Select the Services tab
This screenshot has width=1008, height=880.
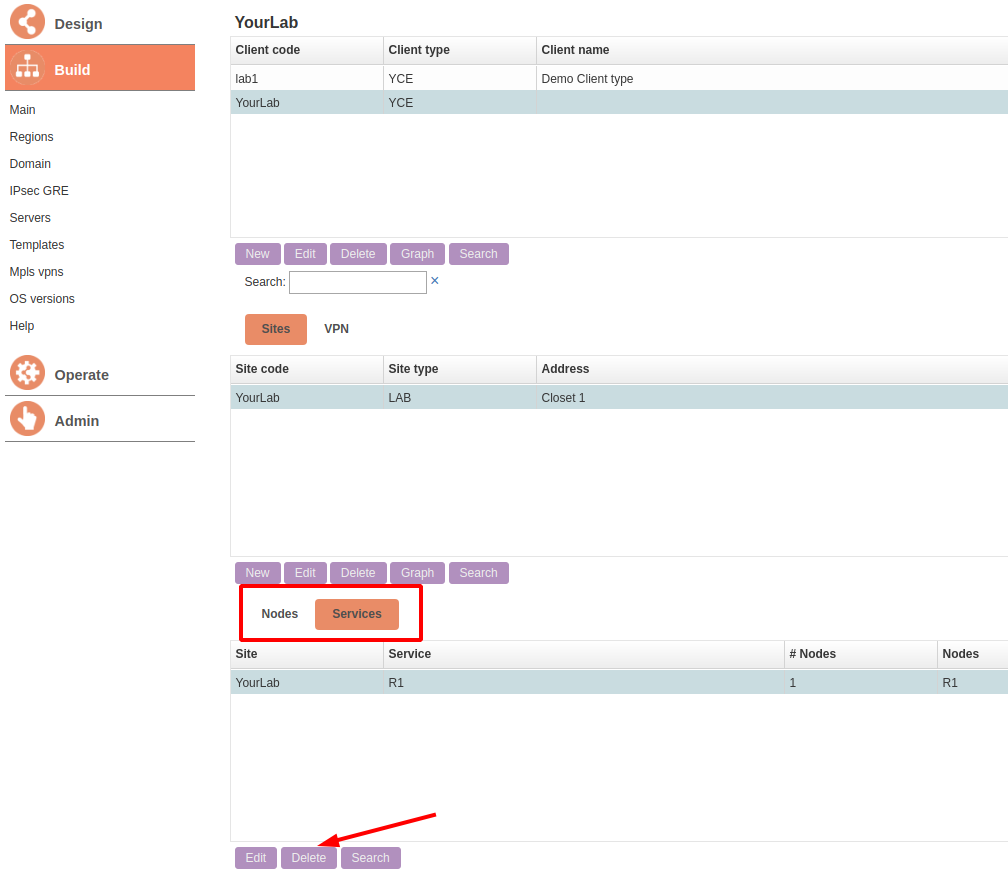click(x=357, y=614)
